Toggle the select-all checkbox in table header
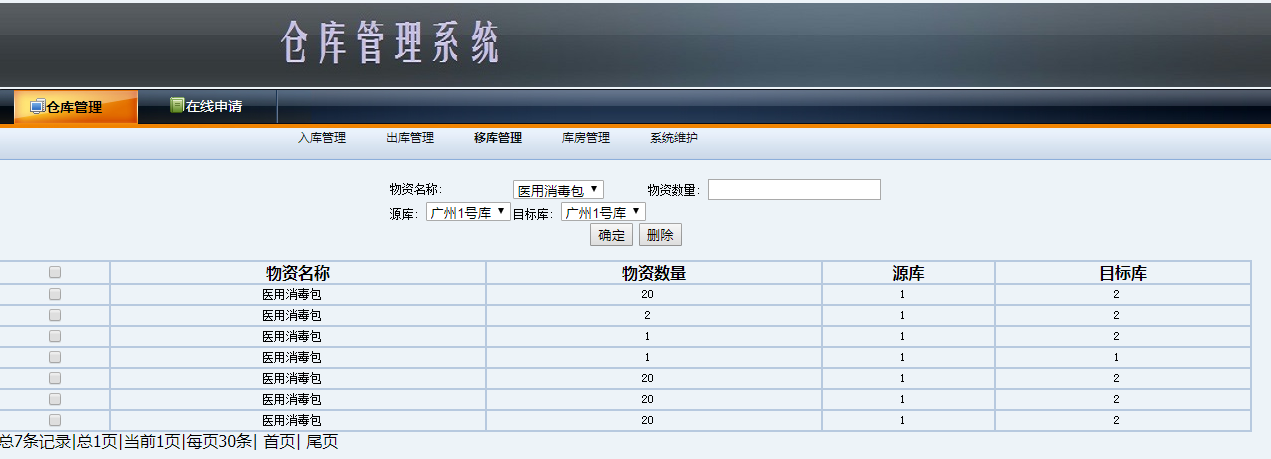The height and width of the screenshot is (459, 1271). click(55, 272)
